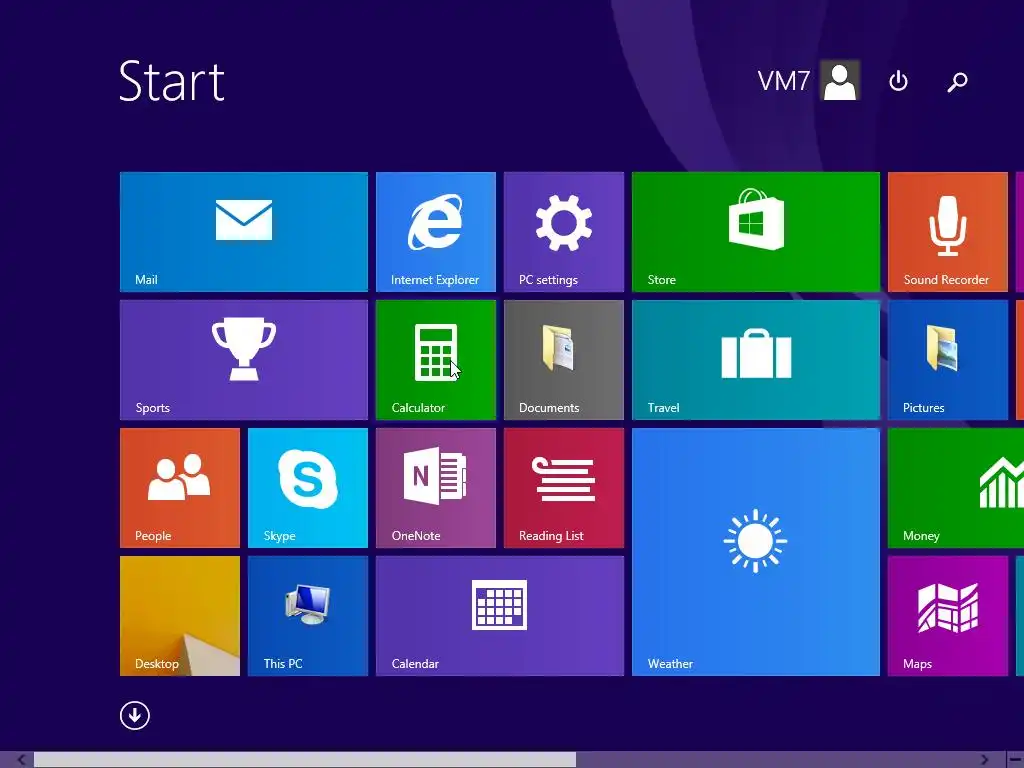Screen dimensions: 1024x768
Task: Open the Money tile
Action: click(956, 488)
